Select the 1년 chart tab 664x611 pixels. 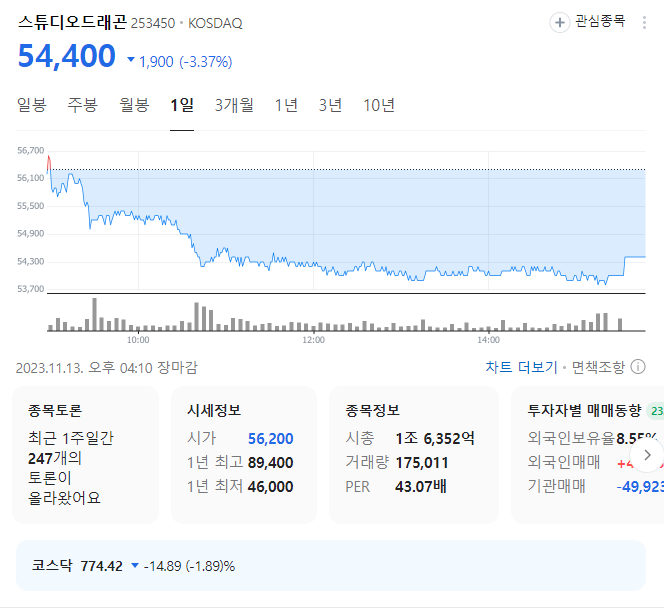tap(286, 105)
